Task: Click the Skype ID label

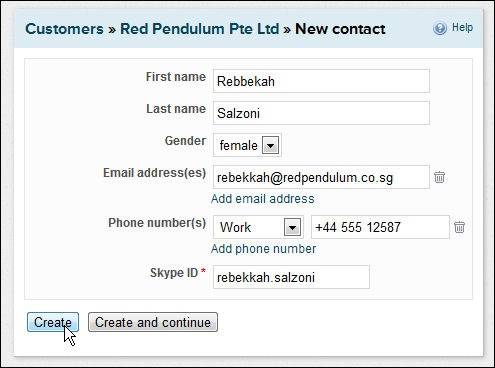Action: coord(174,273)
